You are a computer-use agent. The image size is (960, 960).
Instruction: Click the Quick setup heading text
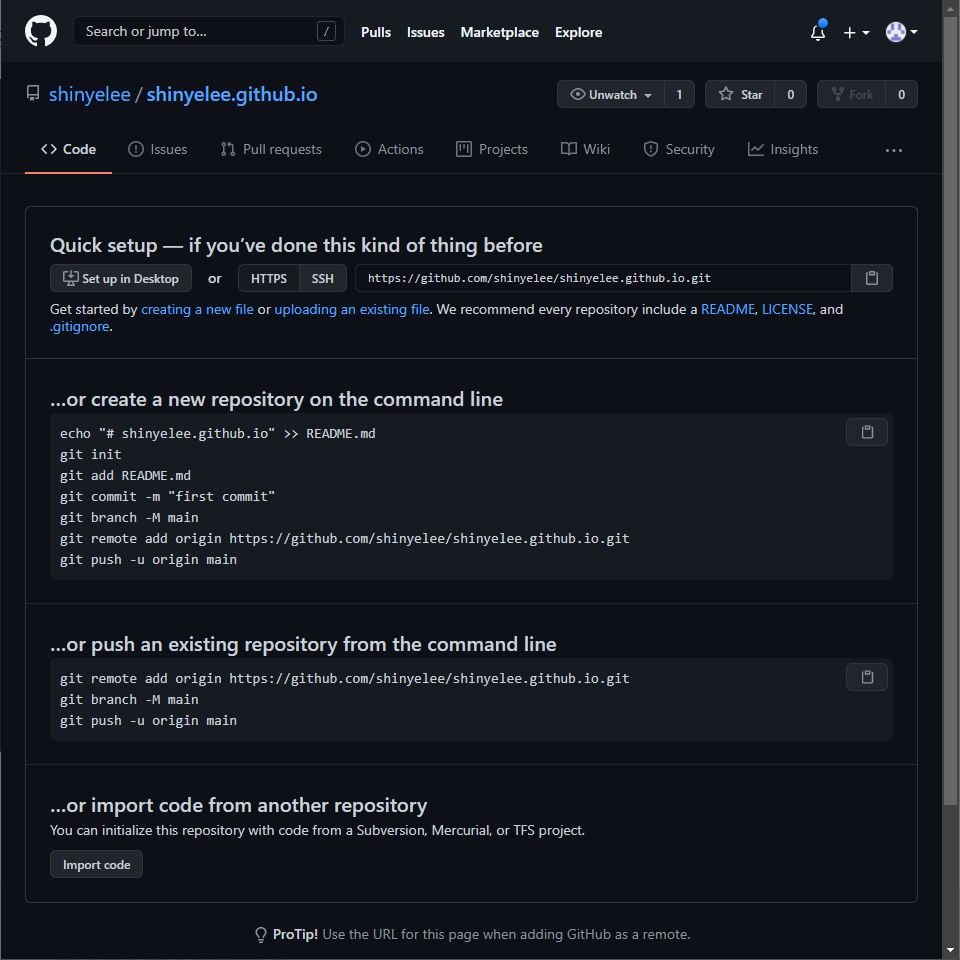(x=296, y=246)
